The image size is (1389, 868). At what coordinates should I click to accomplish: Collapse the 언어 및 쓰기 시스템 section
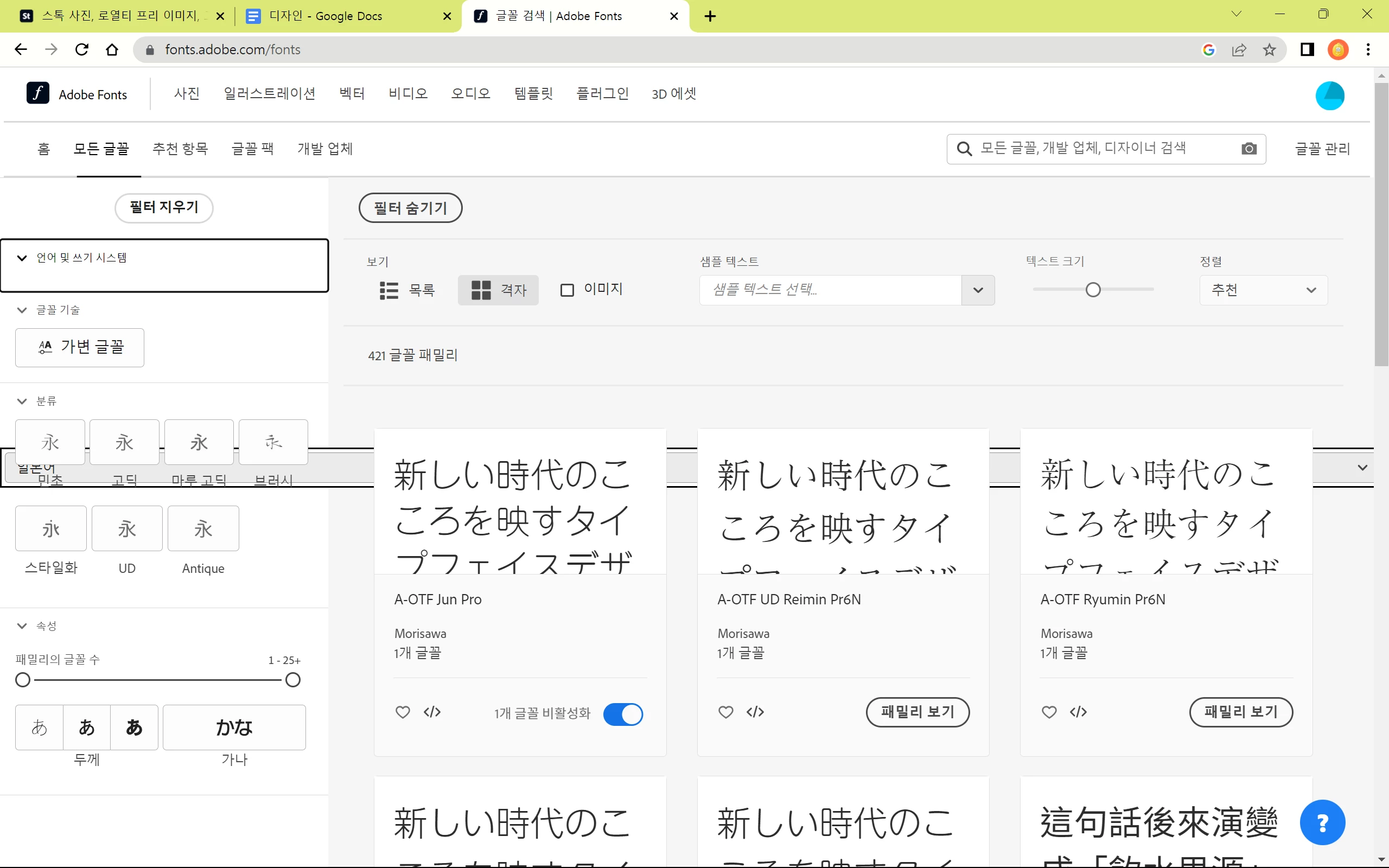coord(22,258)
